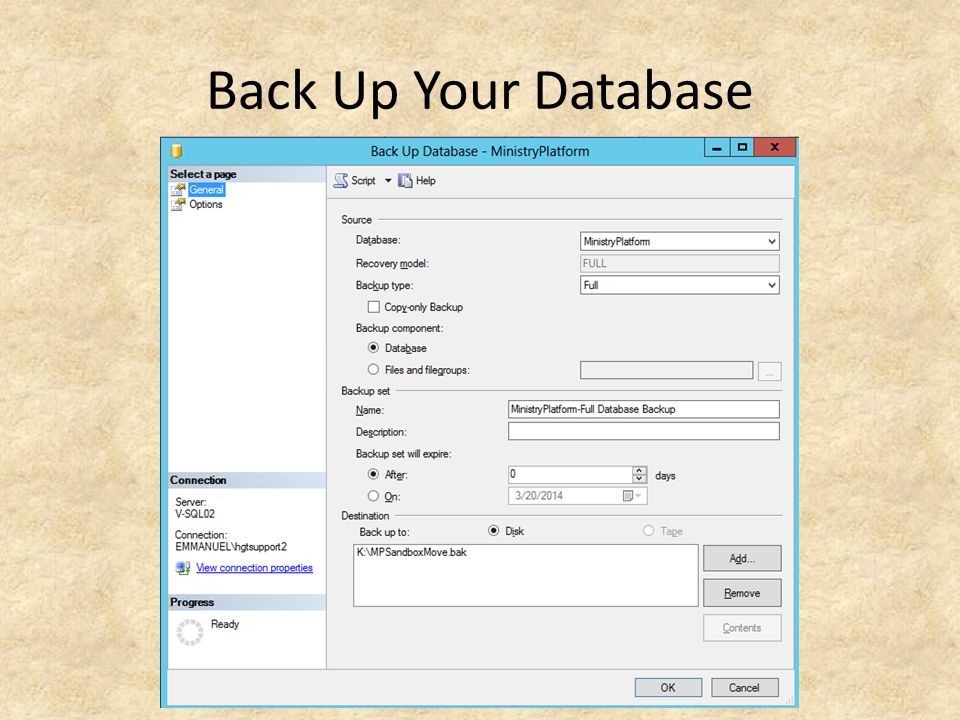Click the EMMANUEL\hgtsupport2 connection text
This screenshot has height=720, width=960.
pyautogui.click(x=231, y=547)
